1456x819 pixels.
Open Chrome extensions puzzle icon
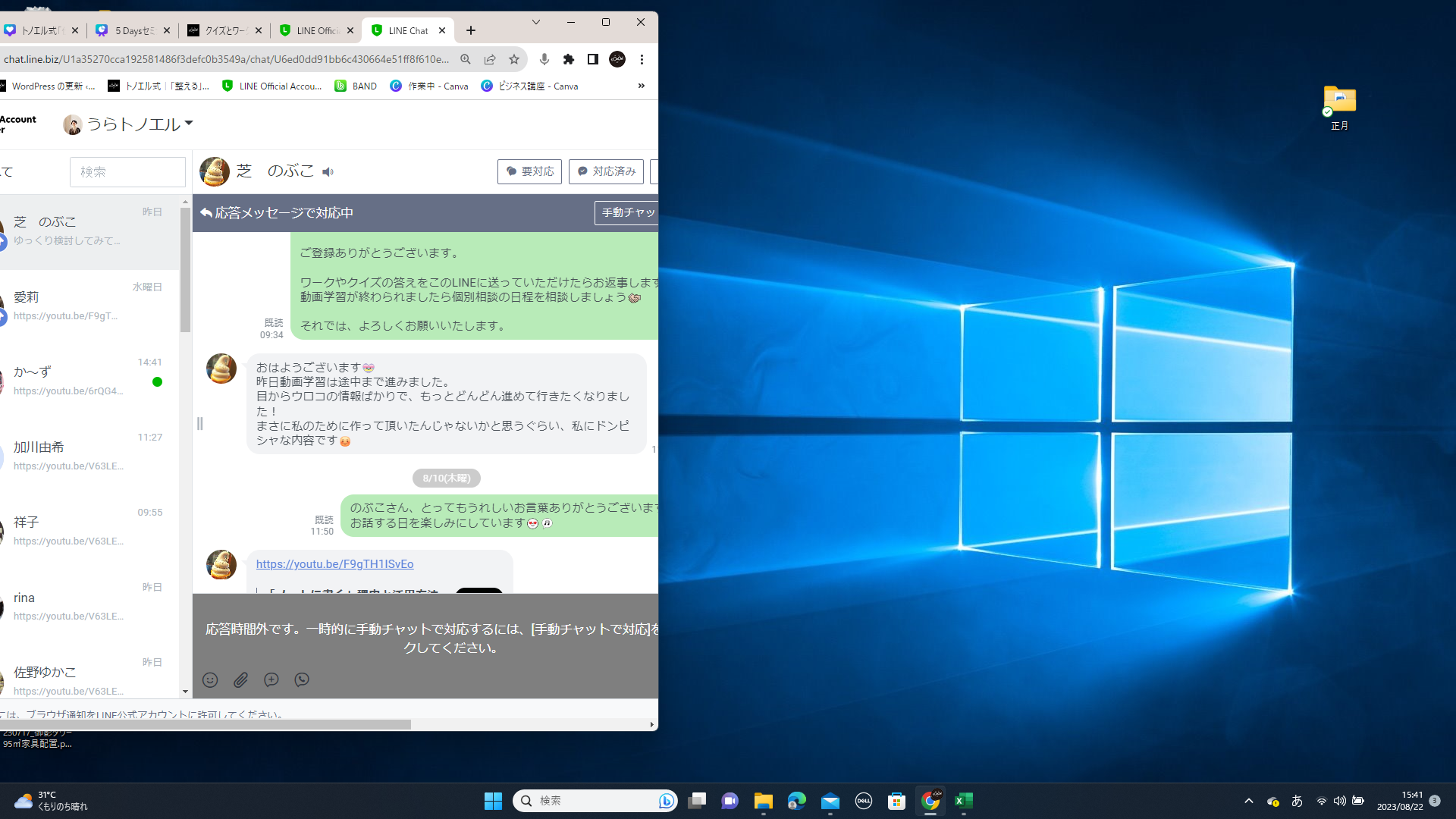tap(569, 59)
